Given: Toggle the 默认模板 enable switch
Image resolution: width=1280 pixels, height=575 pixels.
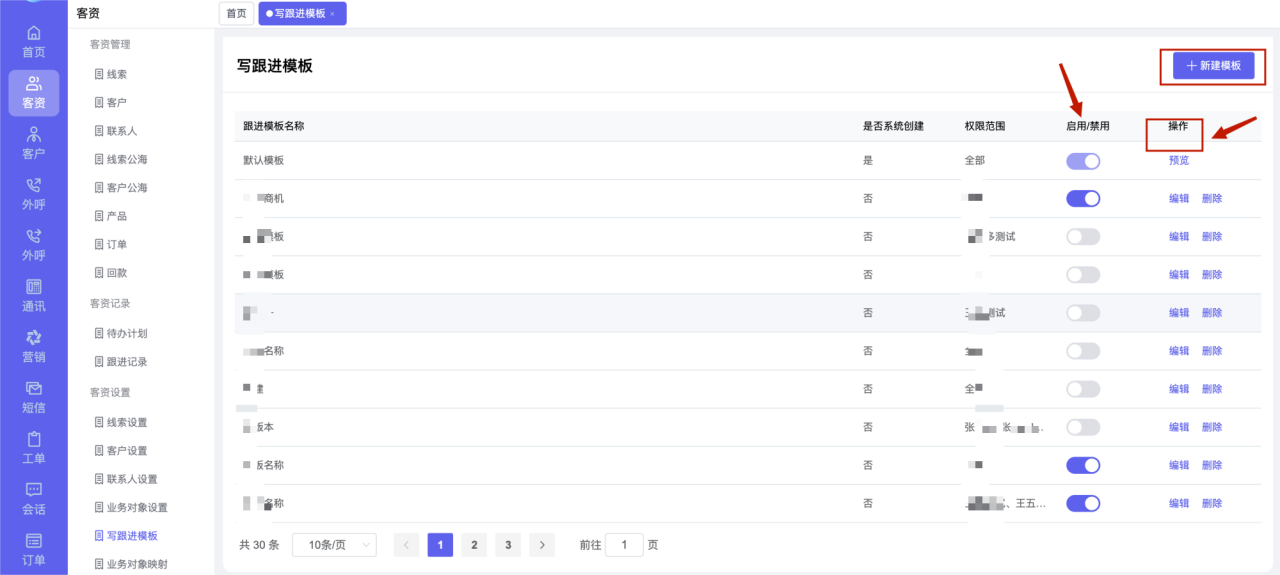Looking at the screenshot, I should pos(1083,161).
